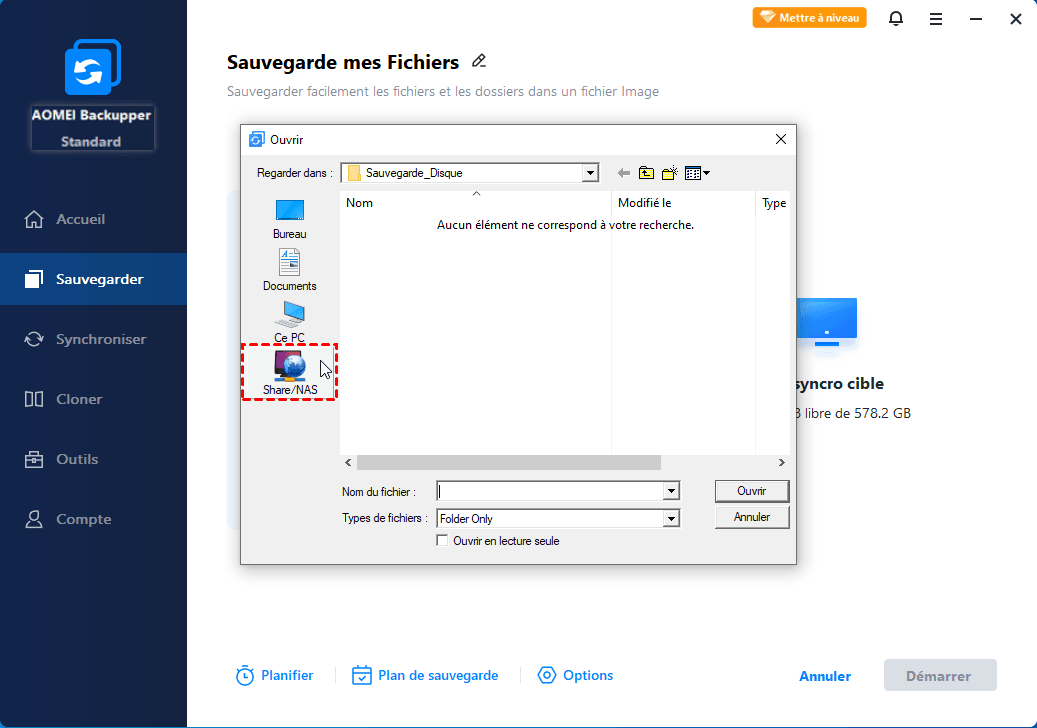Open Synchroniser in the sidebar
Screen dimensions: 1037x728
(93, 339)
